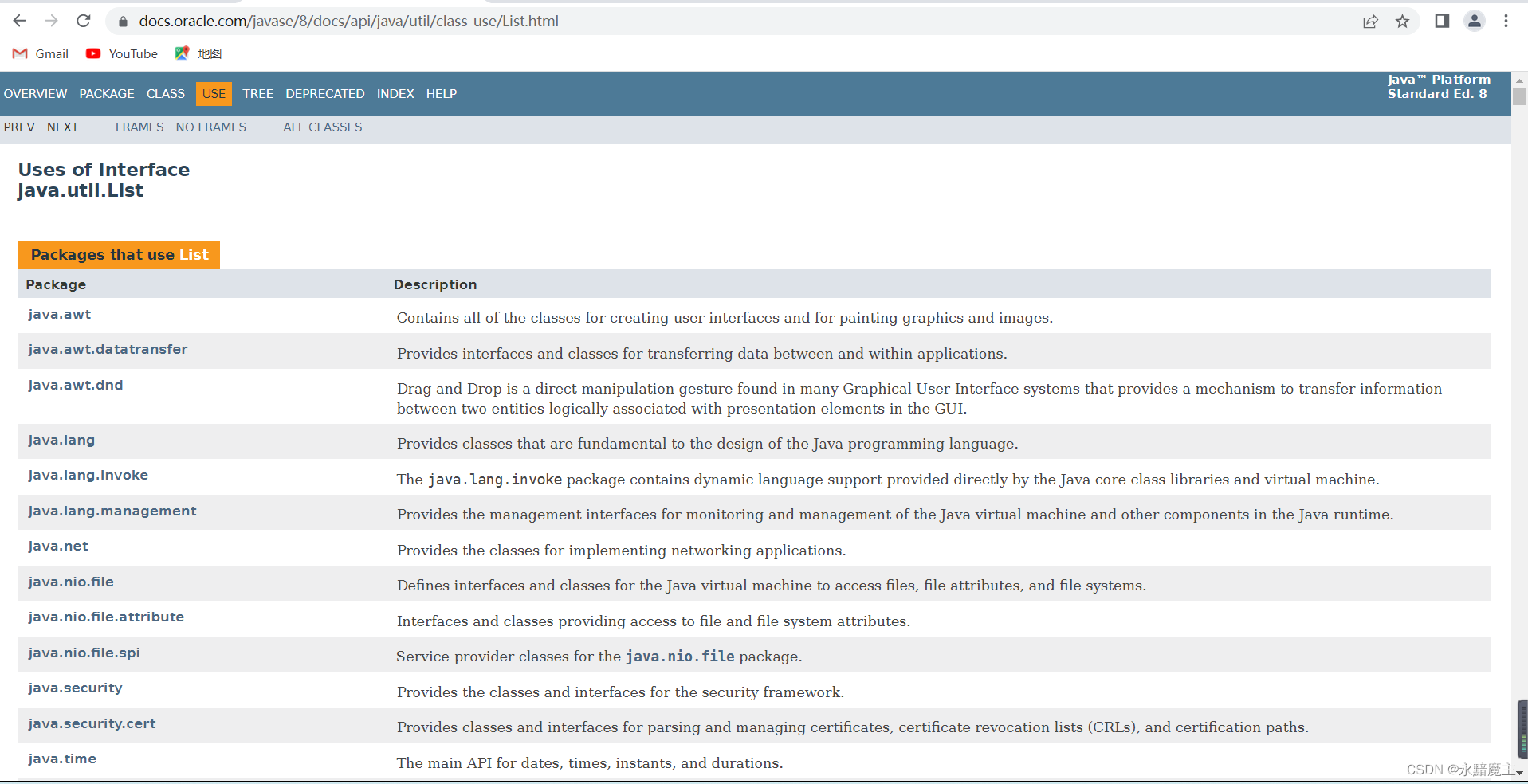The image size is (1528, 784).
Task: Click the 'The main API for dates' description
Action: [x=590, y=763]
